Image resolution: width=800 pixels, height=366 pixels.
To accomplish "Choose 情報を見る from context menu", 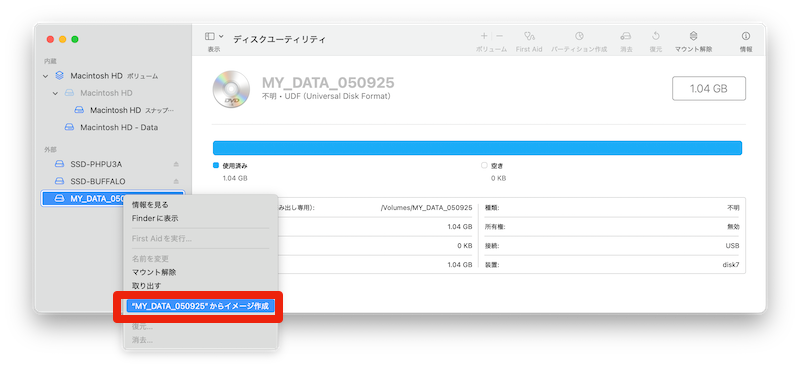I will (x=150, y=205).
